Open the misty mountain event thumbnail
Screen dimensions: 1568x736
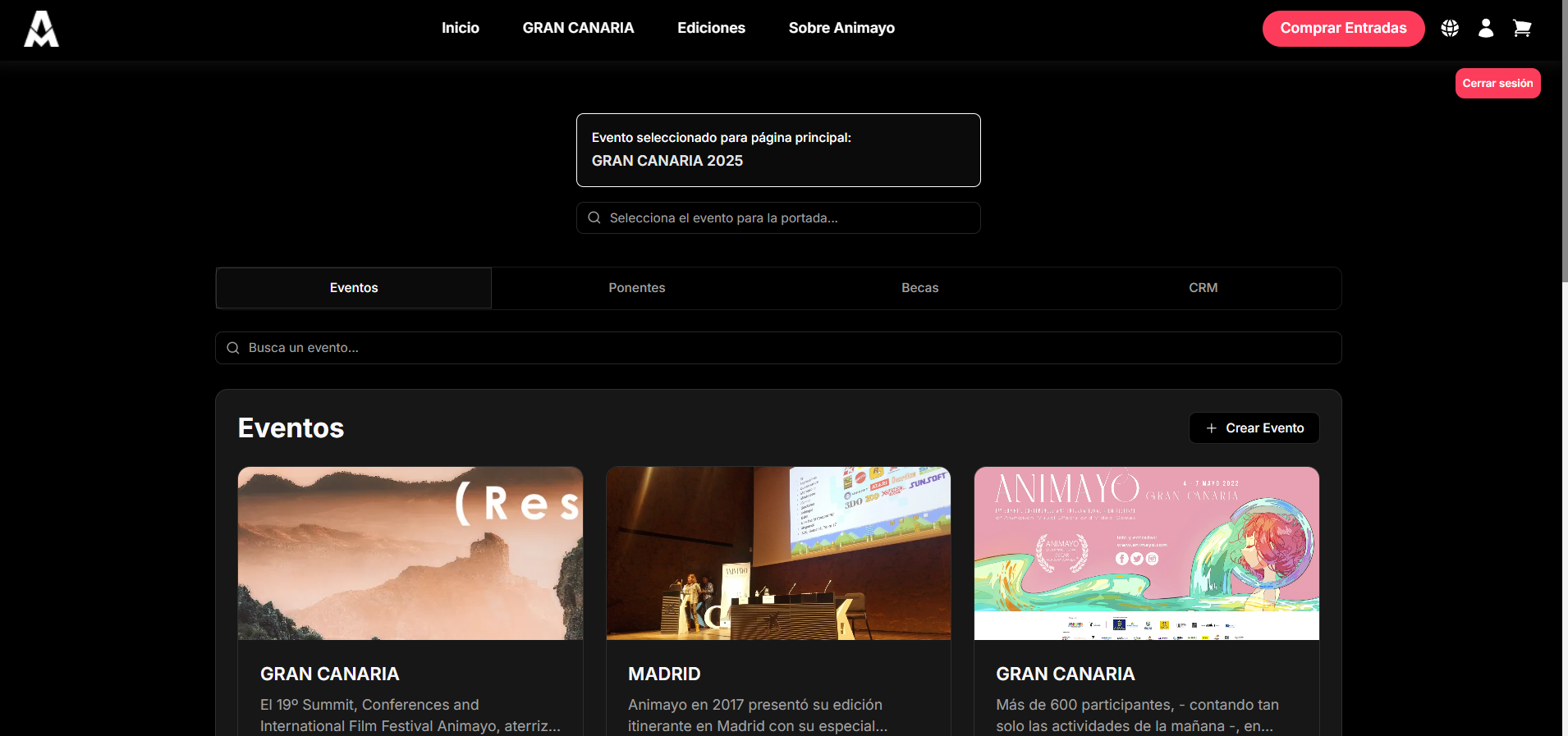click(x=410, y=554)
